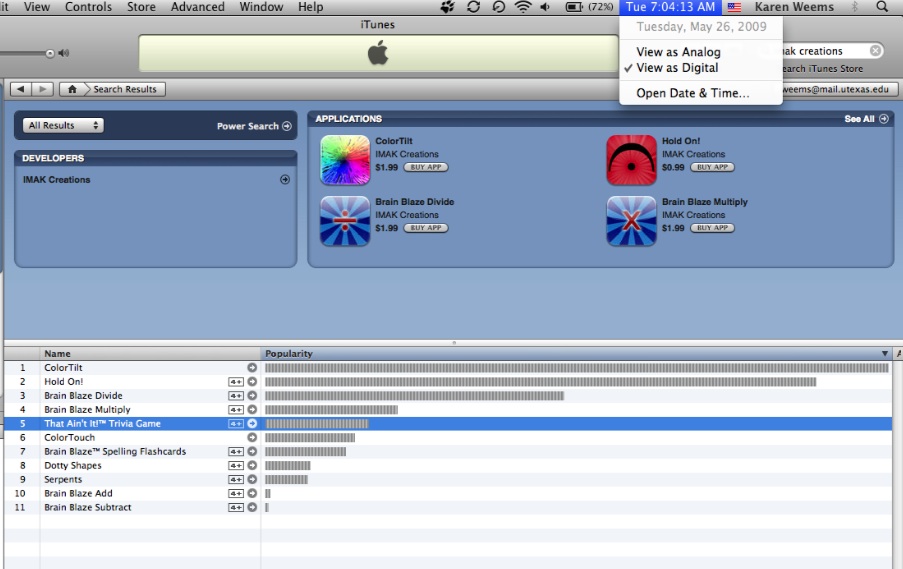Buy Brain Blaze Multiply with BUY APP button
903x569 pixels.
(712, 228)
